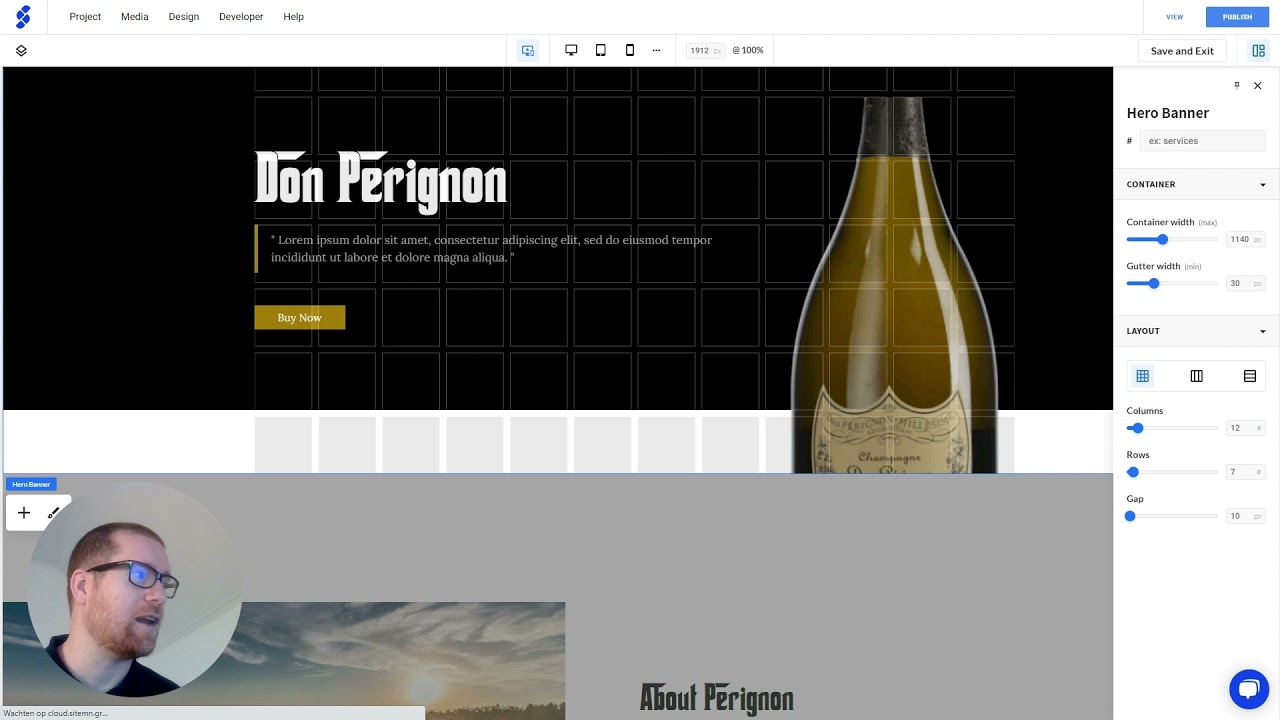
Task: Open the Developer menu
Action: point(241,17)
